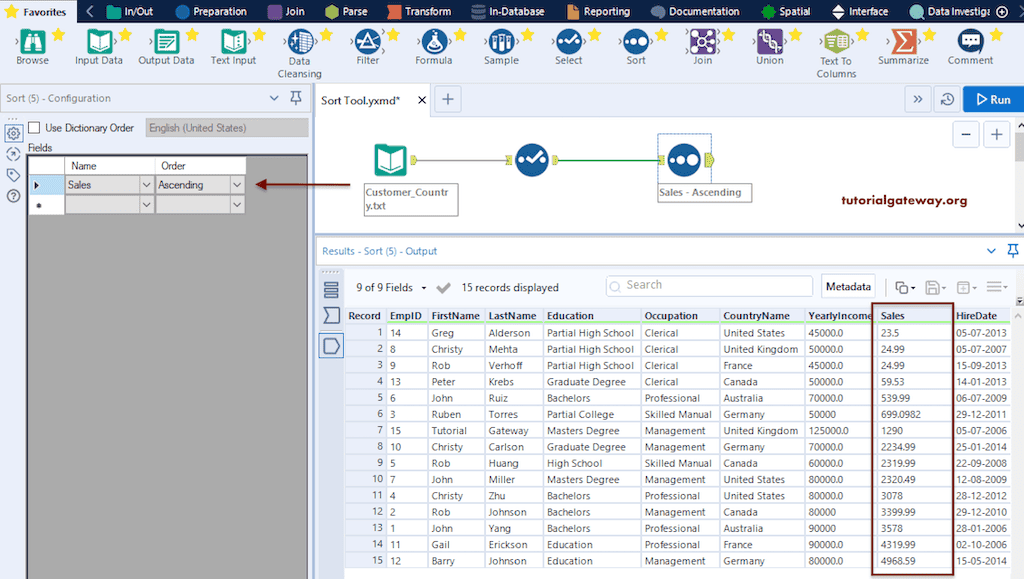Viewport: 1024px width, 579px height.
Task: Pick the Filter tool from palette
Action: [367, 42]
